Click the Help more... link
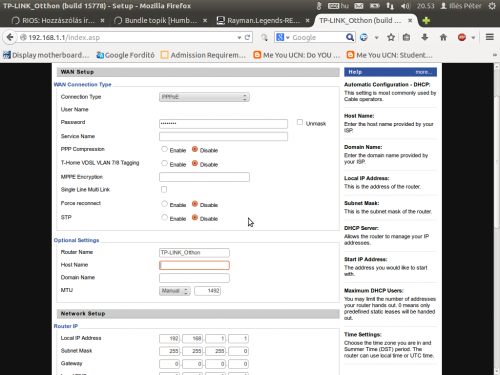Screen dimensions: 500x375 [x=423, y=72]
